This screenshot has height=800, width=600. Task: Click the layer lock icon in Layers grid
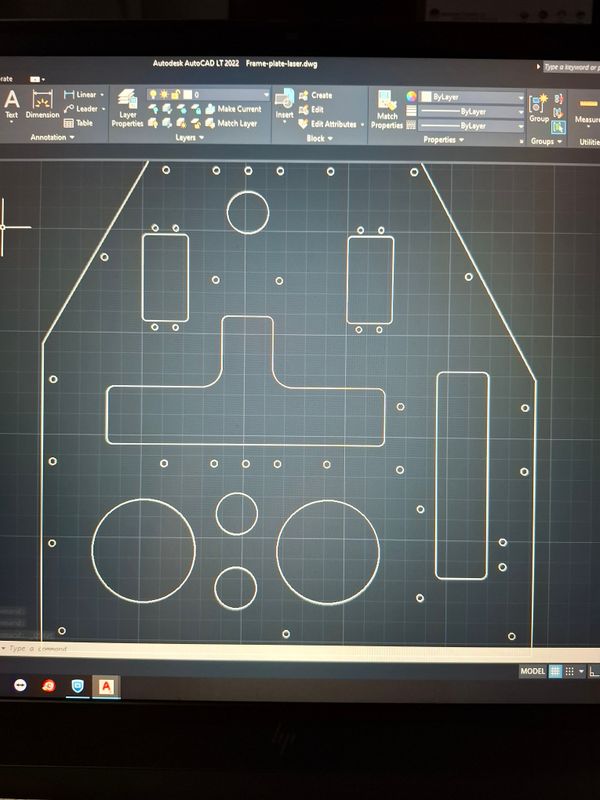tap(195, 109)
